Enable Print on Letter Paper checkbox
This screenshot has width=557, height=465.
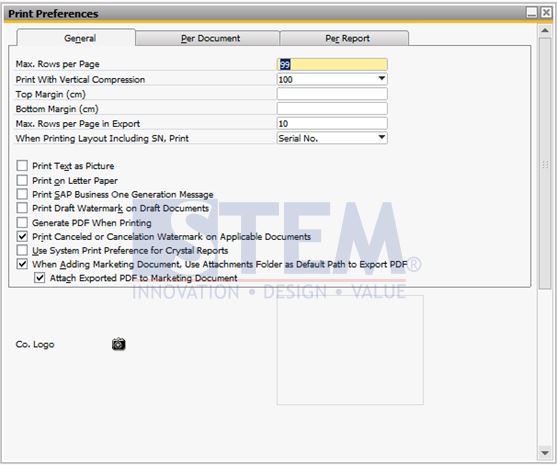pyautogui.click(x=22, y=180)
